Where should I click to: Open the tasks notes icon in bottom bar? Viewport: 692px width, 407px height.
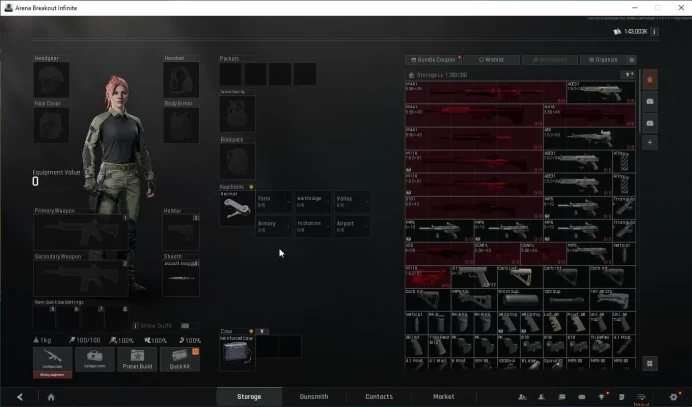[621, 397]
